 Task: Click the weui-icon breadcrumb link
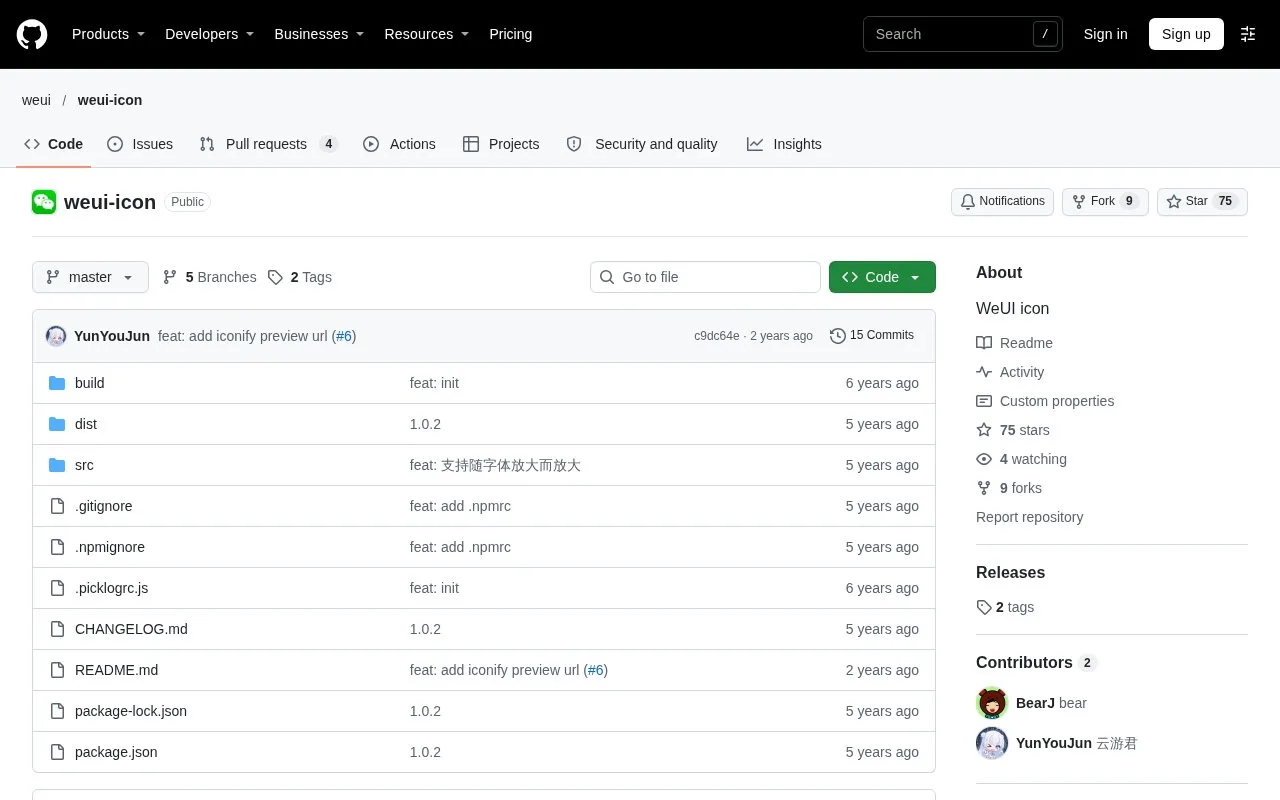pyautogui.click(x=110, y=100)
